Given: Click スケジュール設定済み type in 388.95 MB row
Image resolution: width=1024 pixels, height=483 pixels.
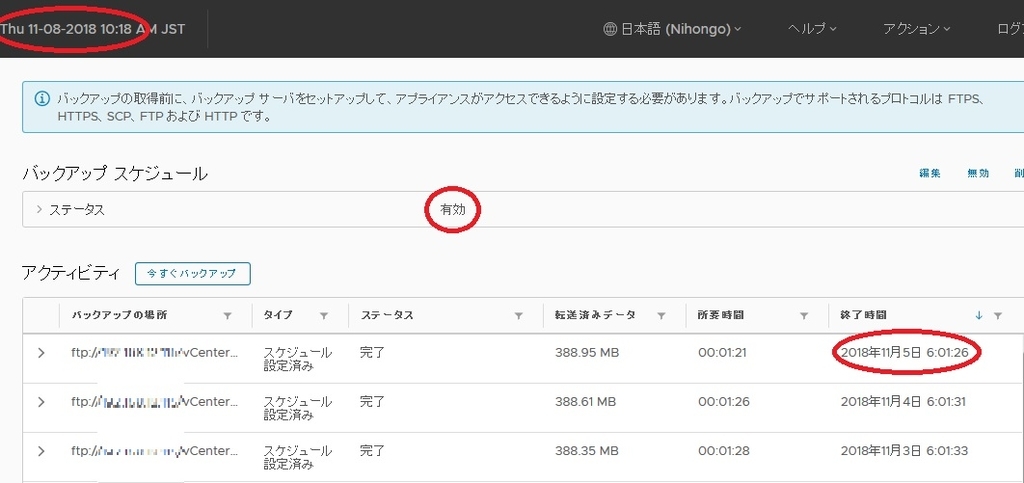Looking at the screenshot, I should pyautogui.click(x=297, y=360).
